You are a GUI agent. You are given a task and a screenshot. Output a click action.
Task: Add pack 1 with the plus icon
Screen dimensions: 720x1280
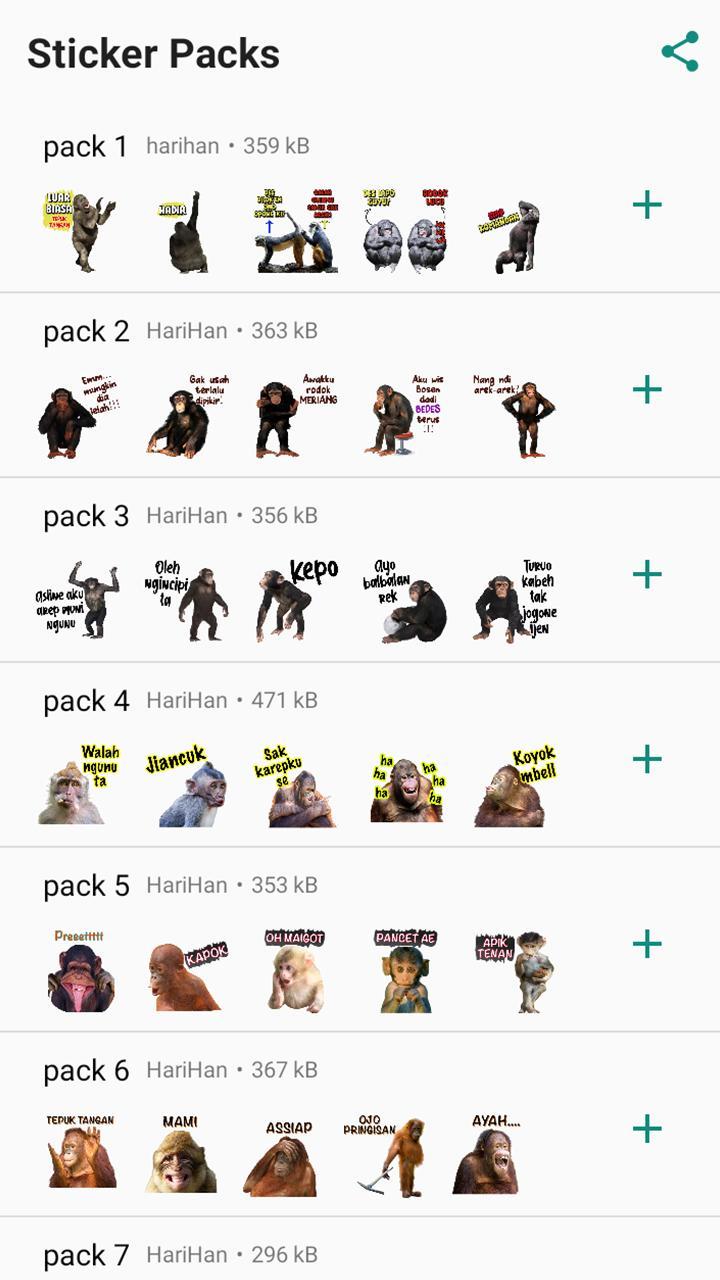click(647, 205)
